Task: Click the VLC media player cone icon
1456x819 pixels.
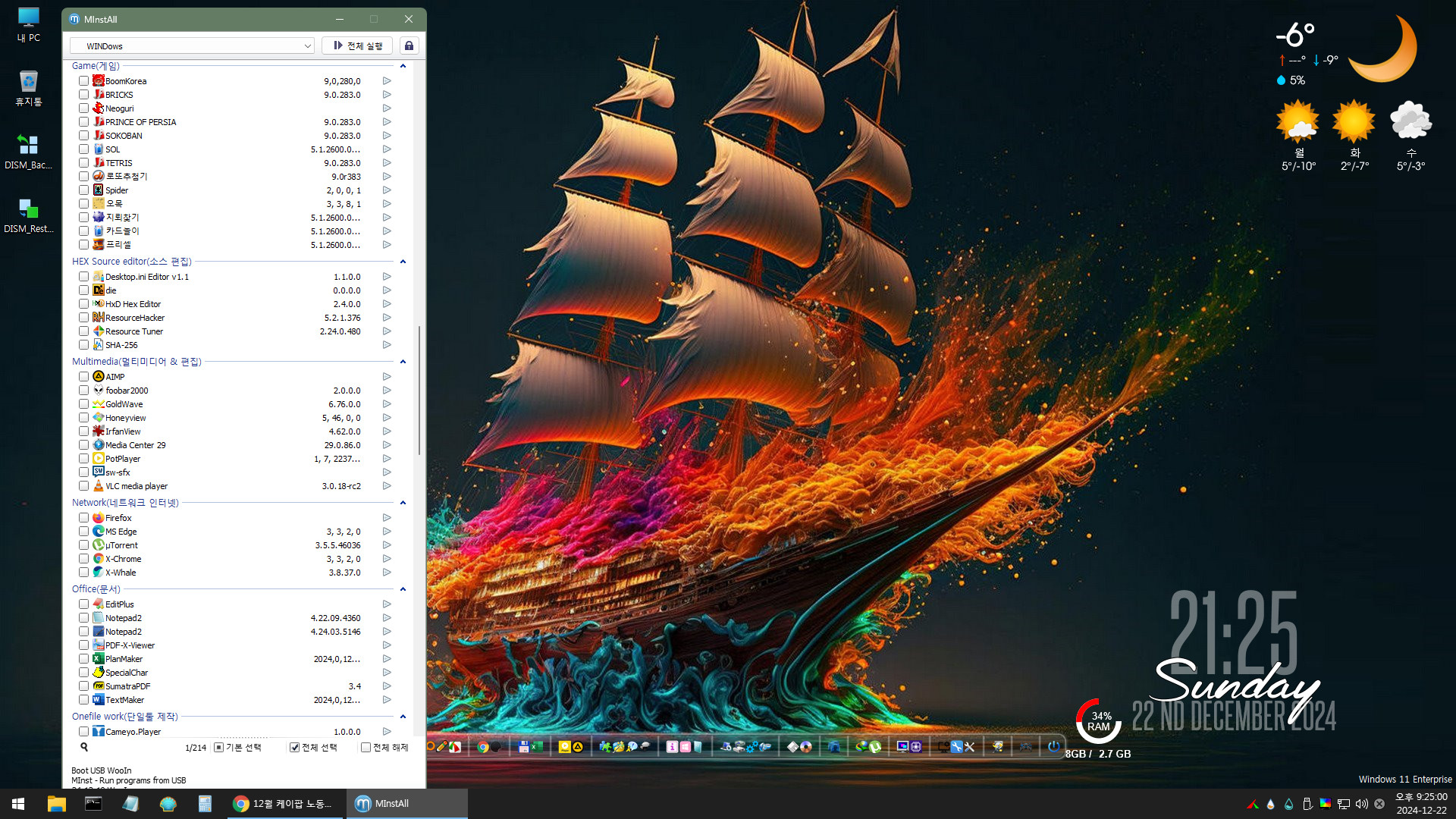Action: pos(99,486)
